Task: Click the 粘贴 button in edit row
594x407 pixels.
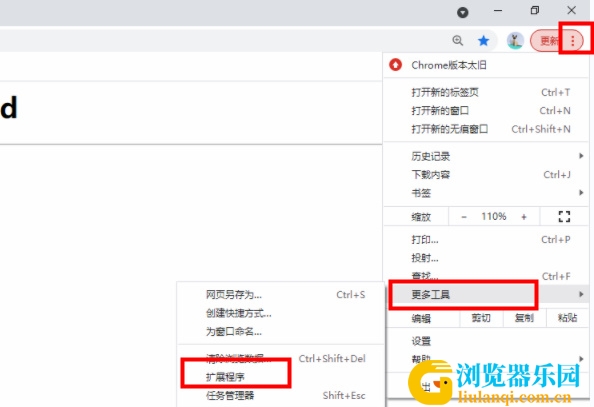Action: tap(567, 318)
